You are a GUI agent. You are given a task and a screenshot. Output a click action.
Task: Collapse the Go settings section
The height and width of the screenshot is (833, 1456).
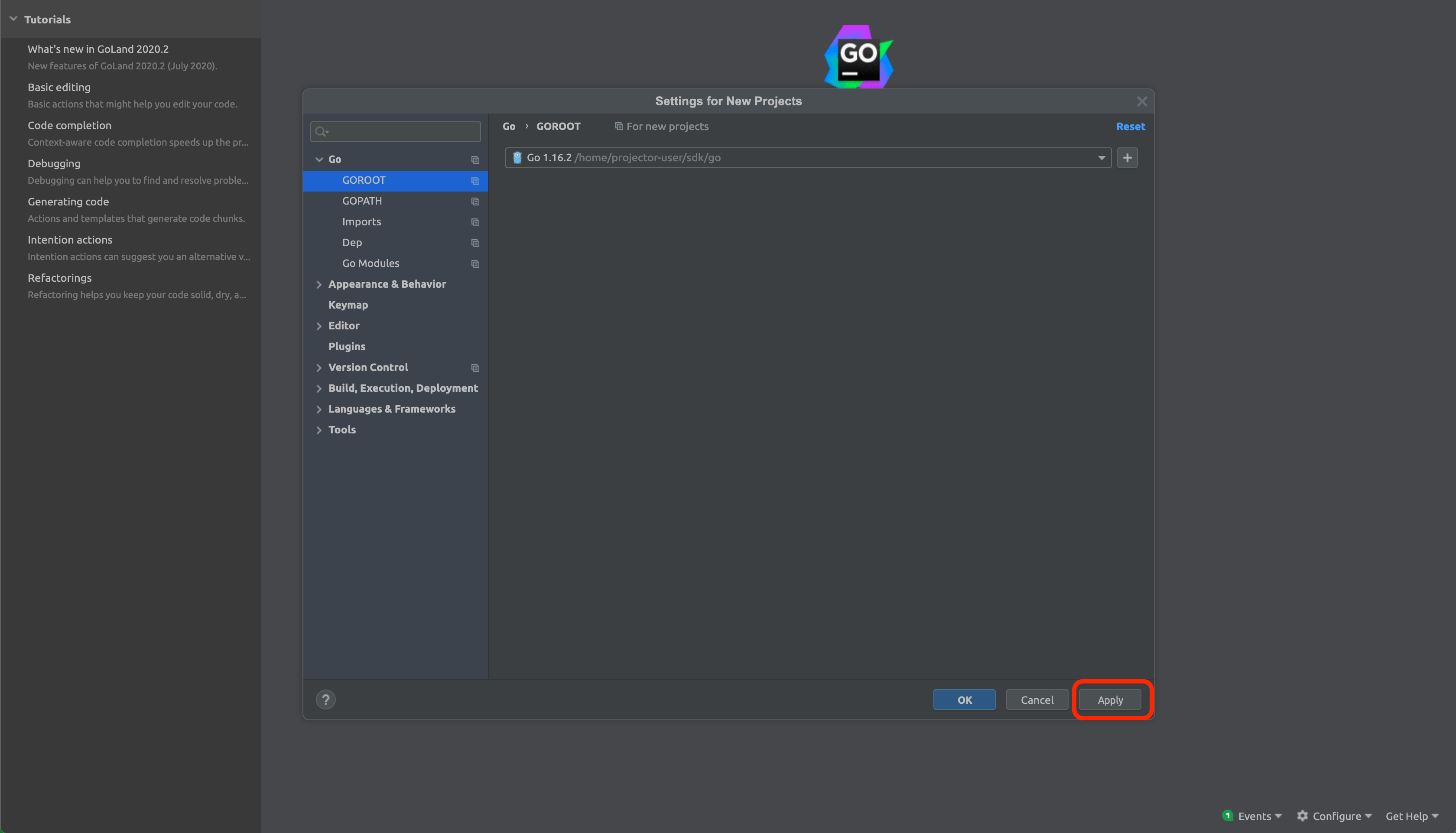point(319,159)
